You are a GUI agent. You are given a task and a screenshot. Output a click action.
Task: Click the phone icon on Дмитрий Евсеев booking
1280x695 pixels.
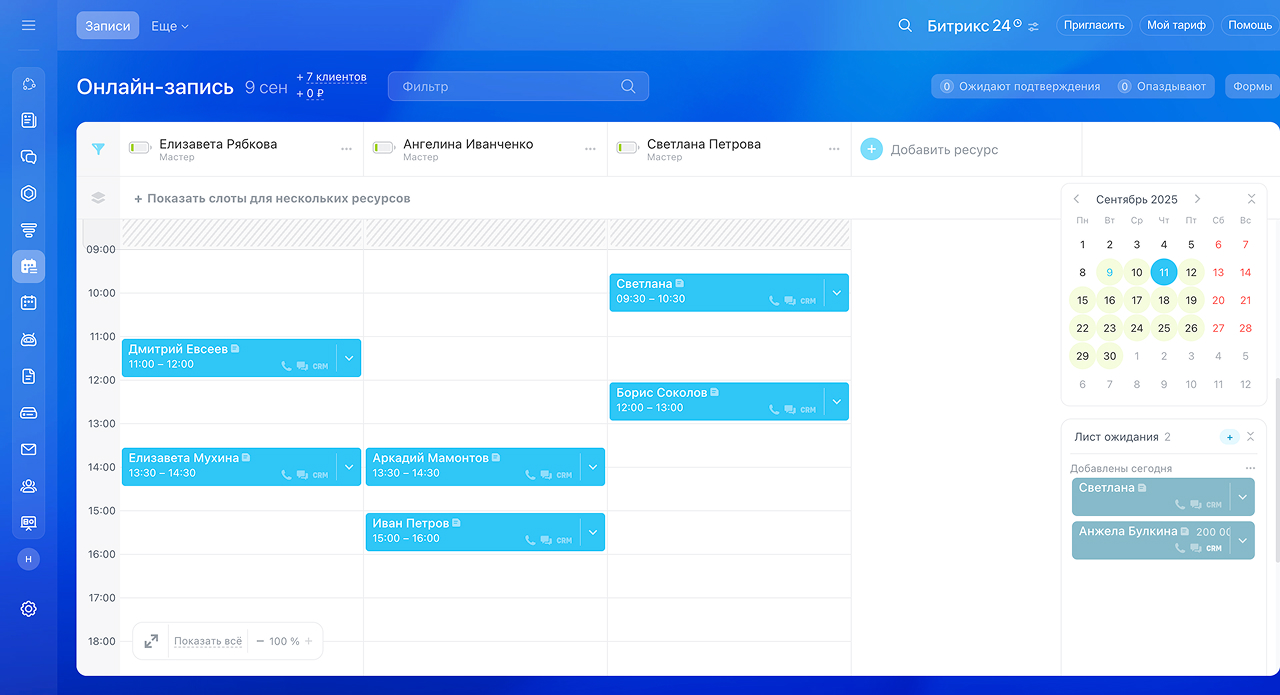tap(287, 366)
